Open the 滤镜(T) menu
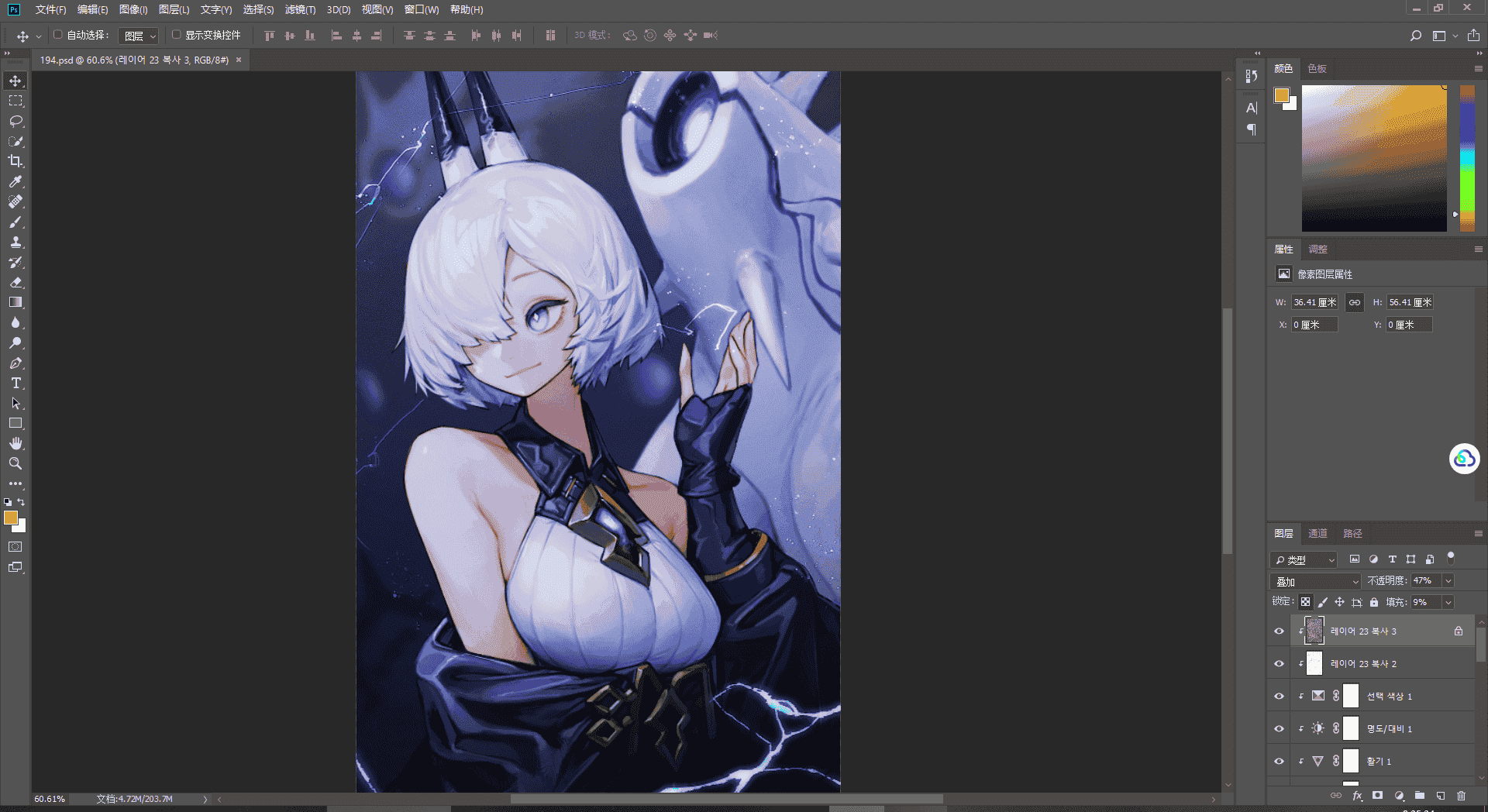The image size is (1488, 812). (x=300, y=9)
